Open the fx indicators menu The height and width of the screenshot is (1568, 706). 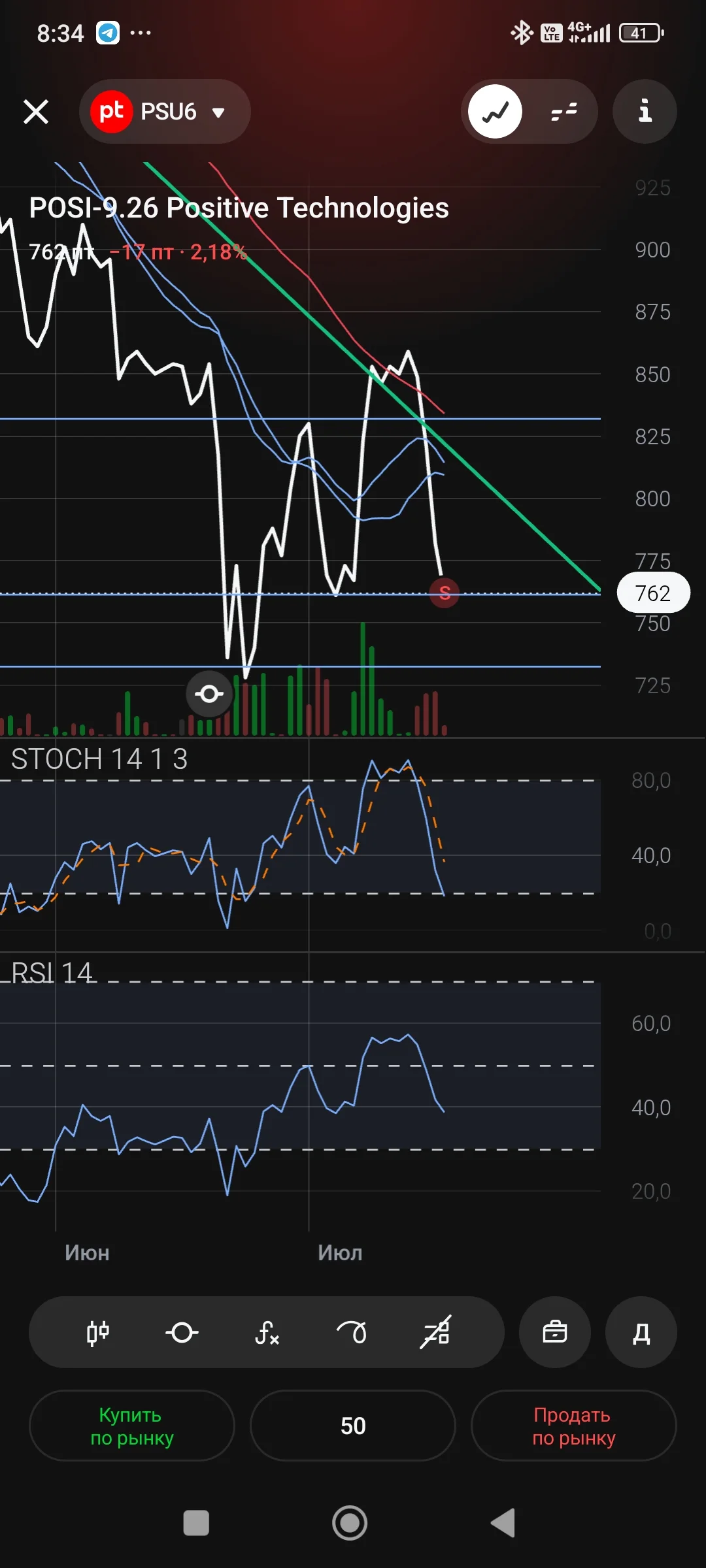click(x=267, y=1332)
